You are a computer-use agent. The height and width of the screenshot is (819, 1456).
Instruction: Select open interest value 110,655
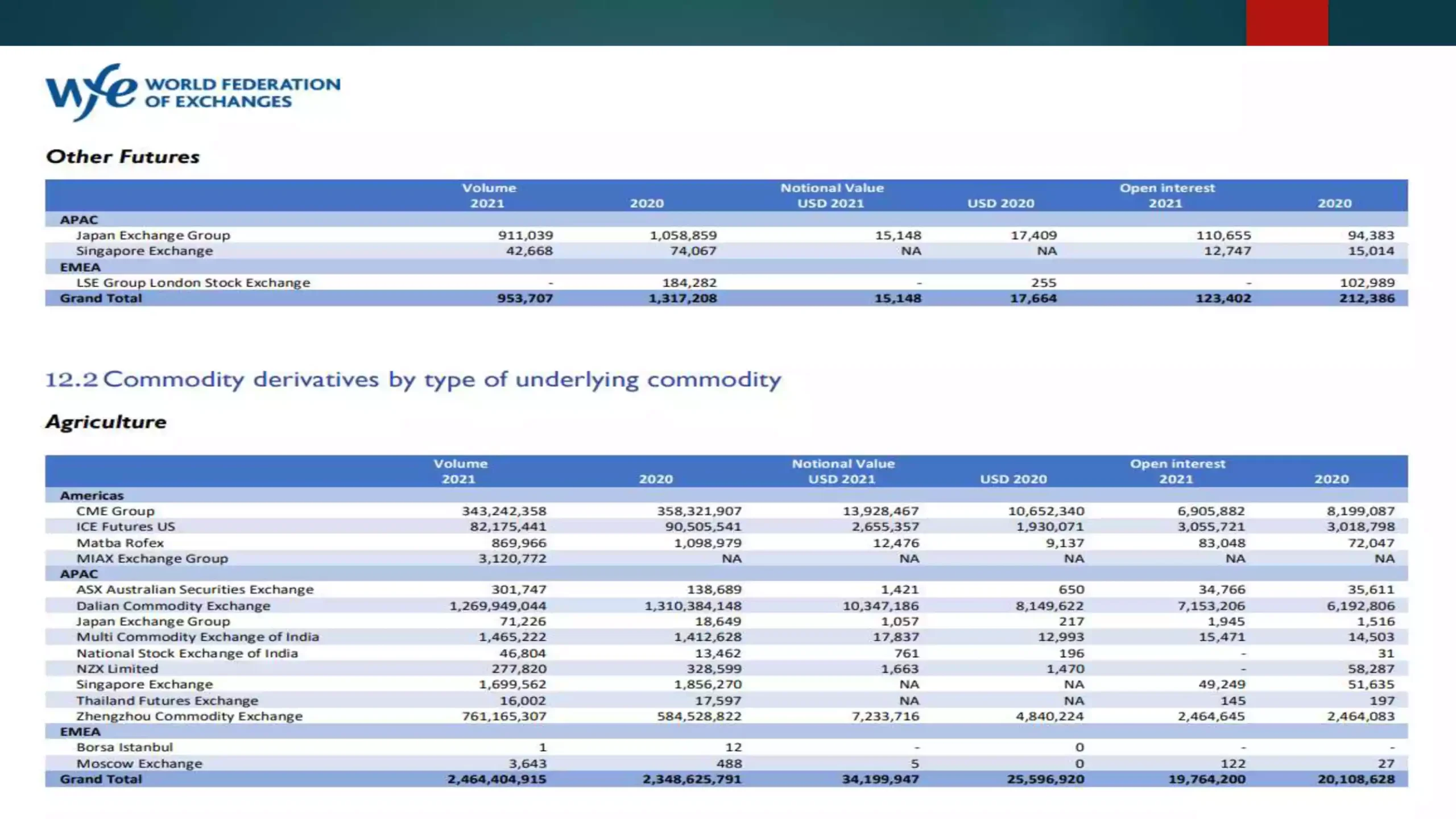click(1223, 235)
